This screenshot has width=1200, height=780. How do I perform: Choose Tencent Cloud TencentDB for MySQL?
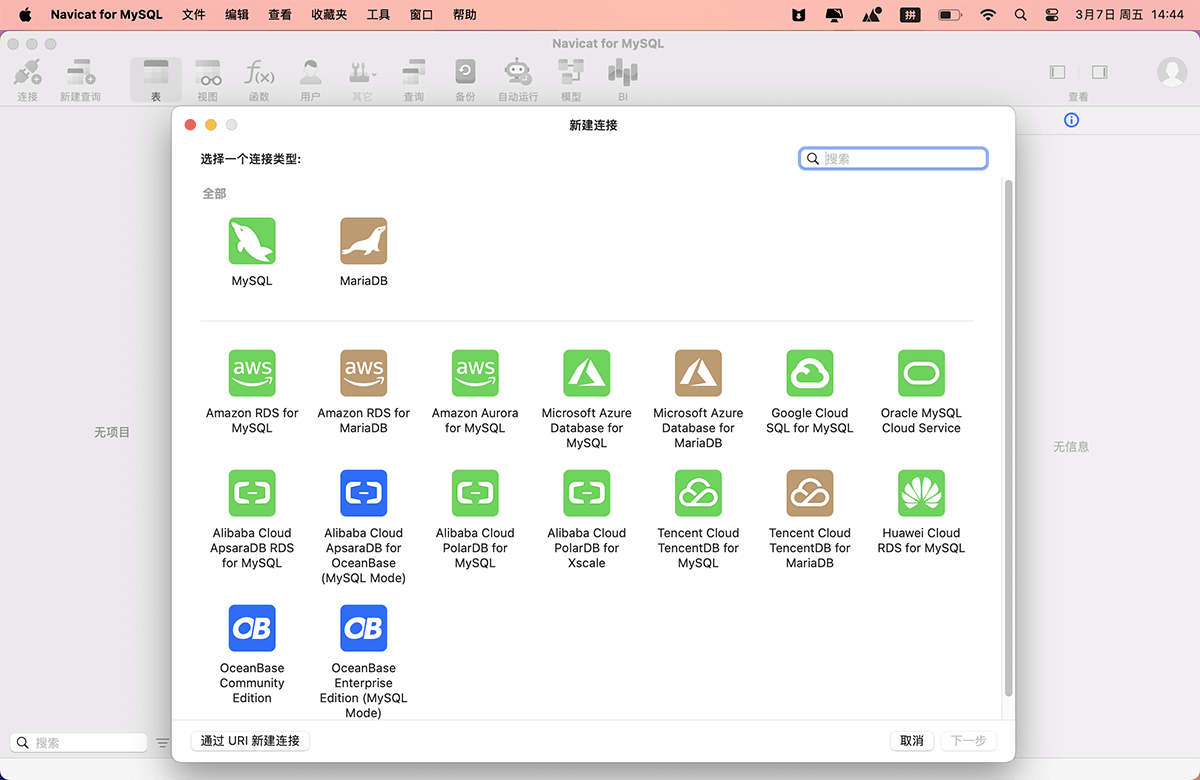[698, 493]
